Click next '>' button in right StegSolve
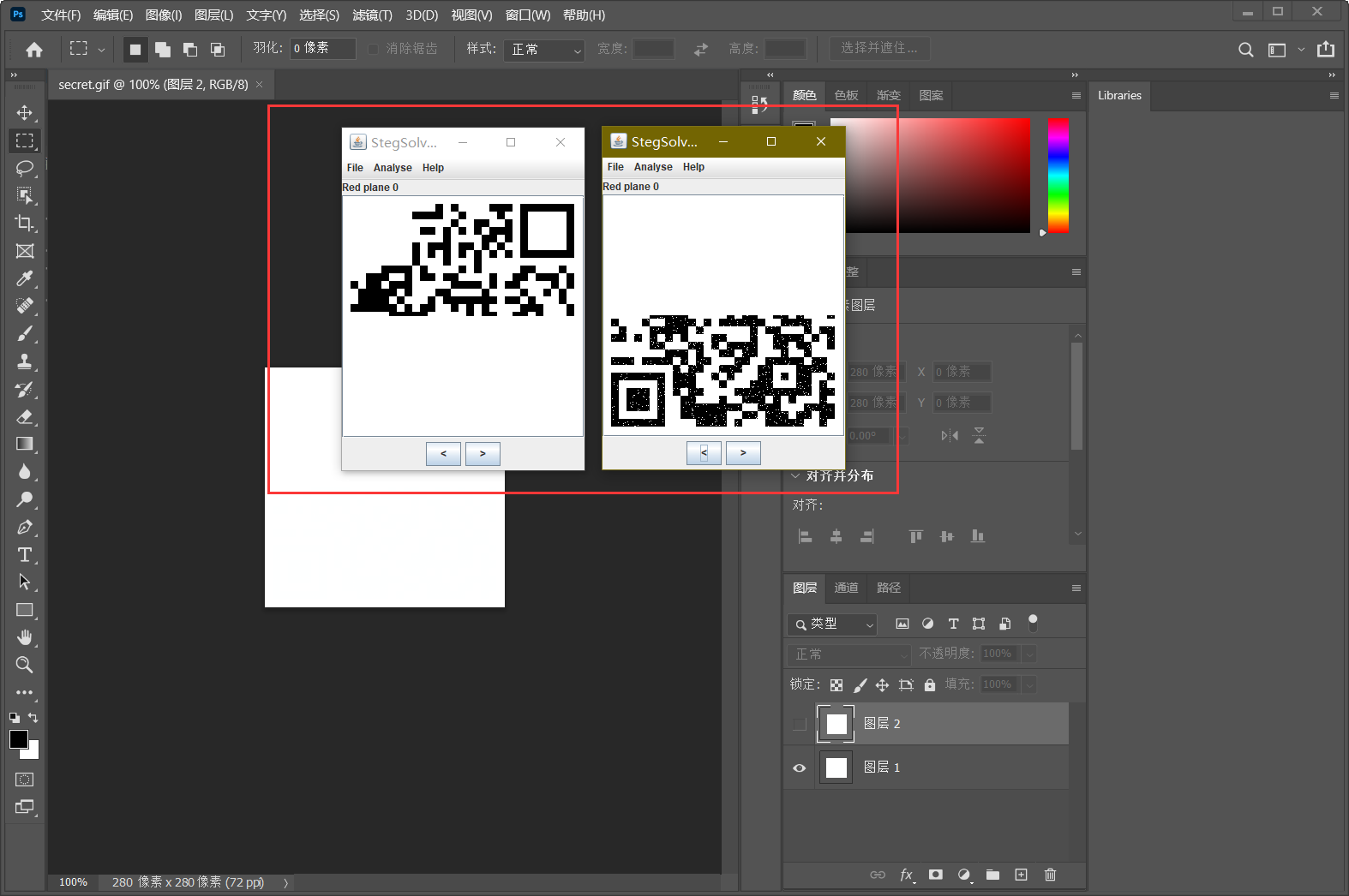The width and height of the screenshot is (1349, 896). click(x=743, y=452)
